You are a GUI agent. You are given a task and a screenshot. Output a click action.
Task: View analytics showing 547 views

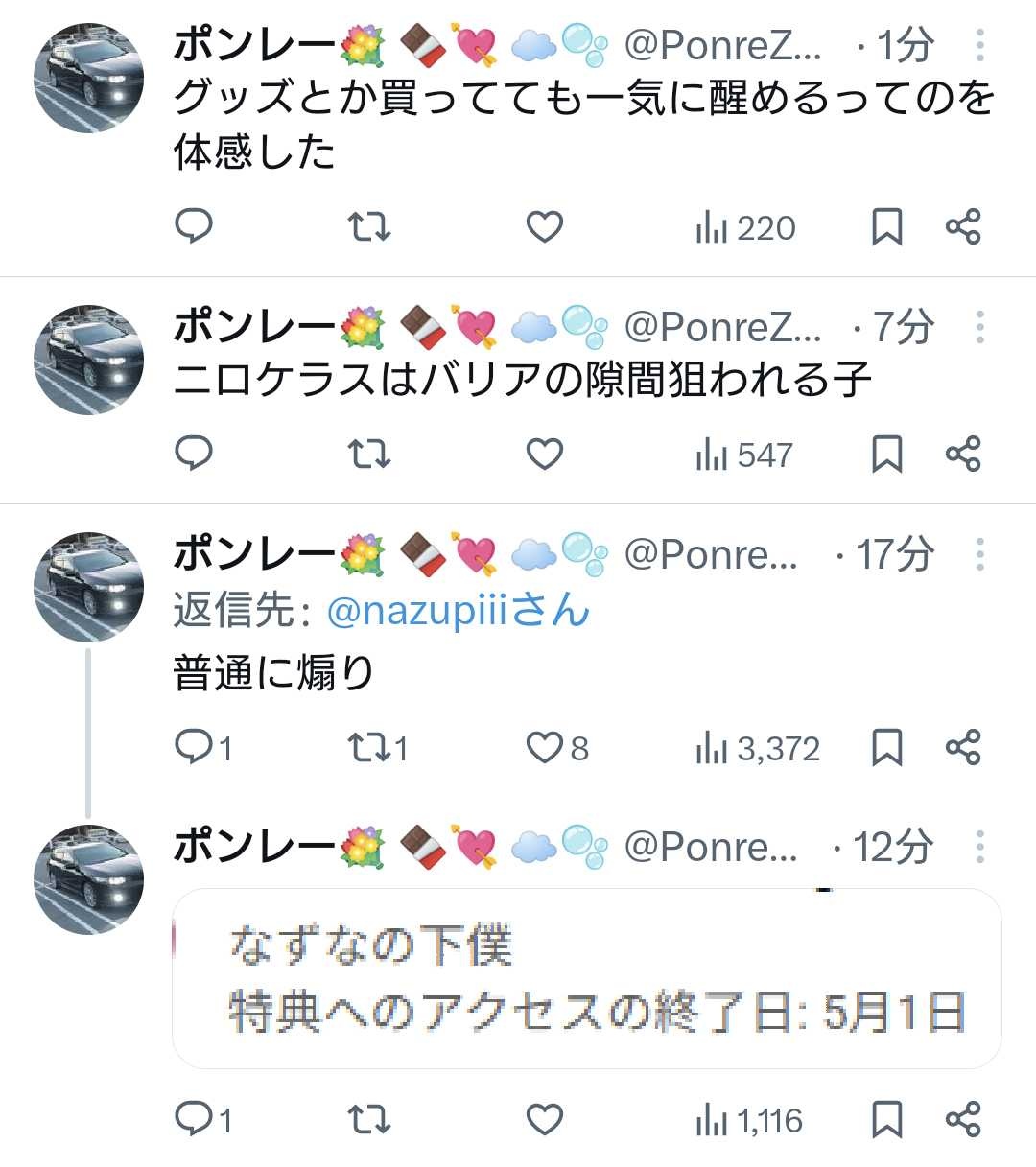pos(745,455)
